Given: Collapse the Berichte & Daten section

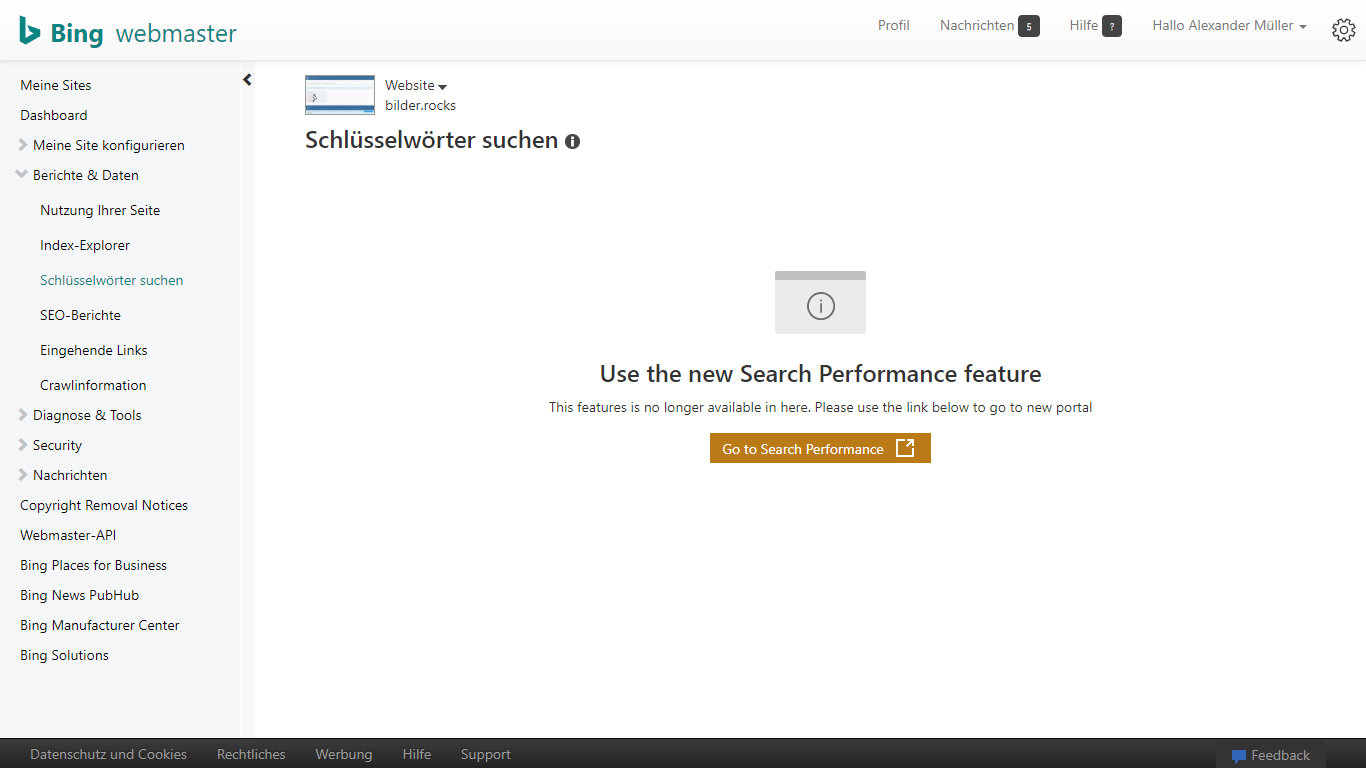Looking at the screenshot, I should click(x=22, y=175).
